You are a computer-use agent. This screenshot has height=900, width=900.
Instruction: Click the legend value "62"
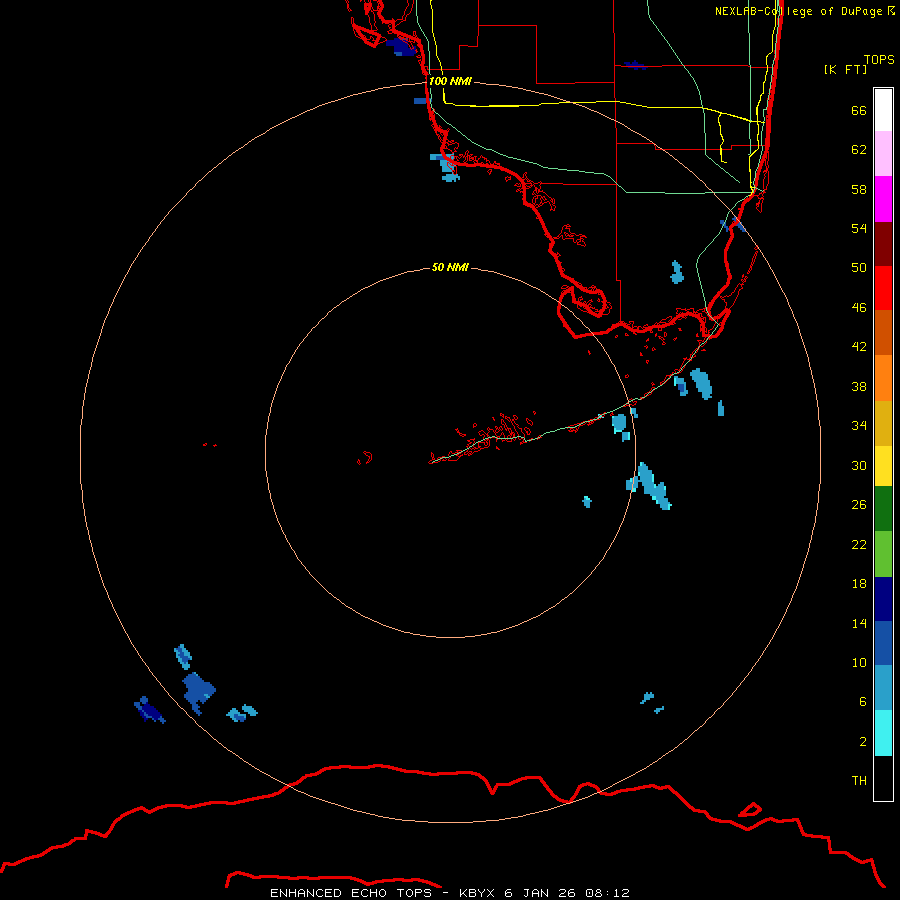859,150
